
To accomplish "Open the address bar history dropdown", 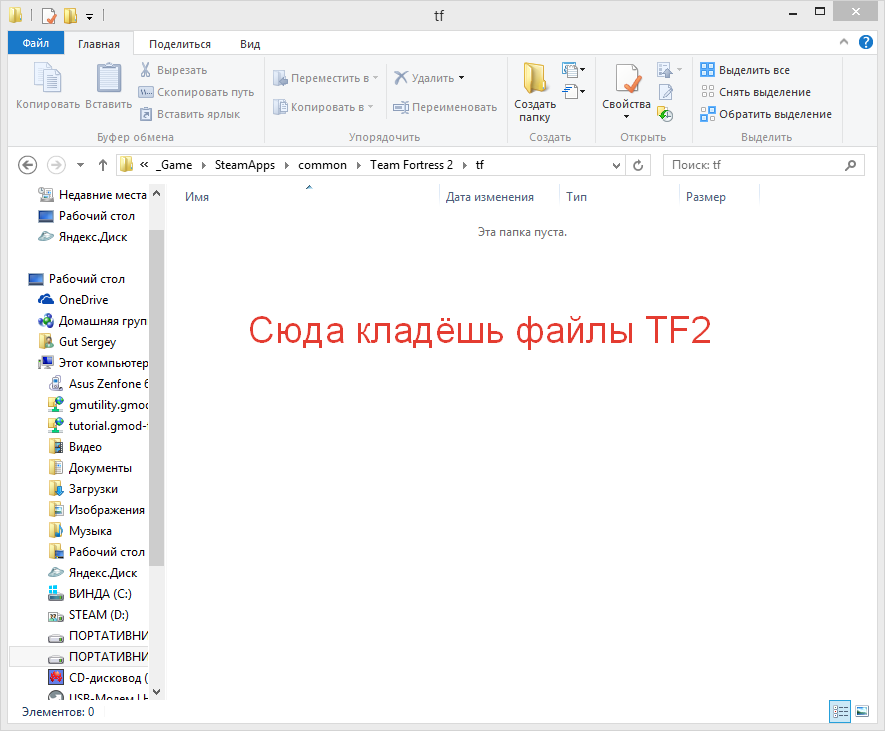I will 616,165.
